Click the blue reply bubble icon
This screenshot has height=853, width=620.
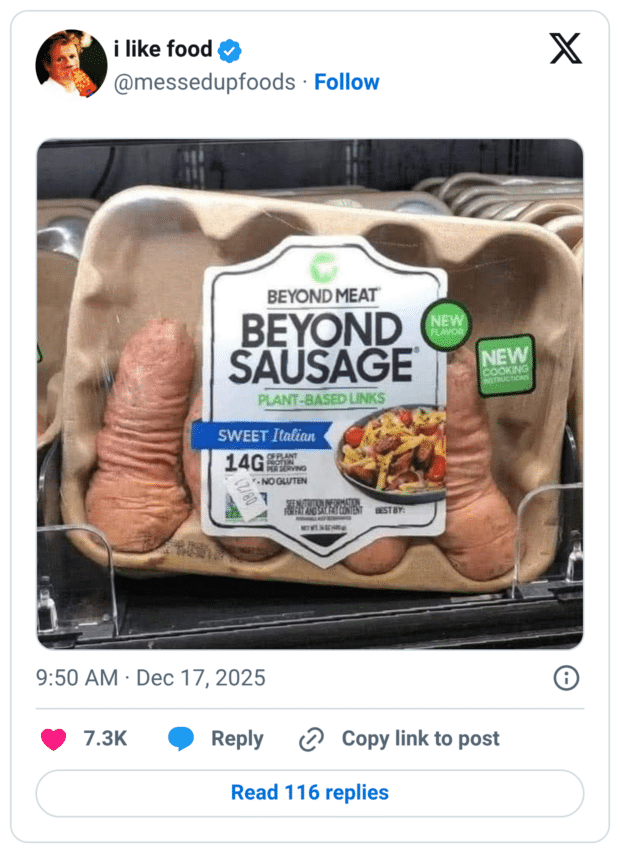(181, 739)
